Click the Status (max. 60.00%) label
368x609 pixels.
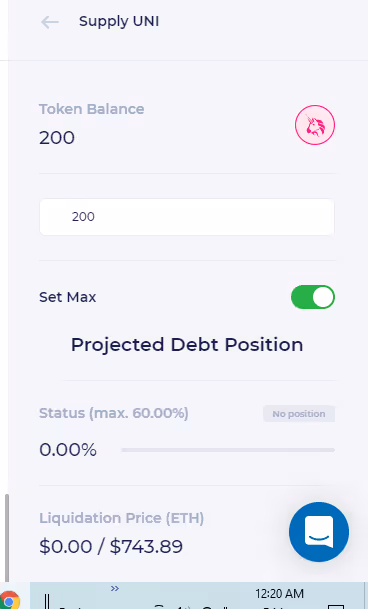tap(113, 413)
